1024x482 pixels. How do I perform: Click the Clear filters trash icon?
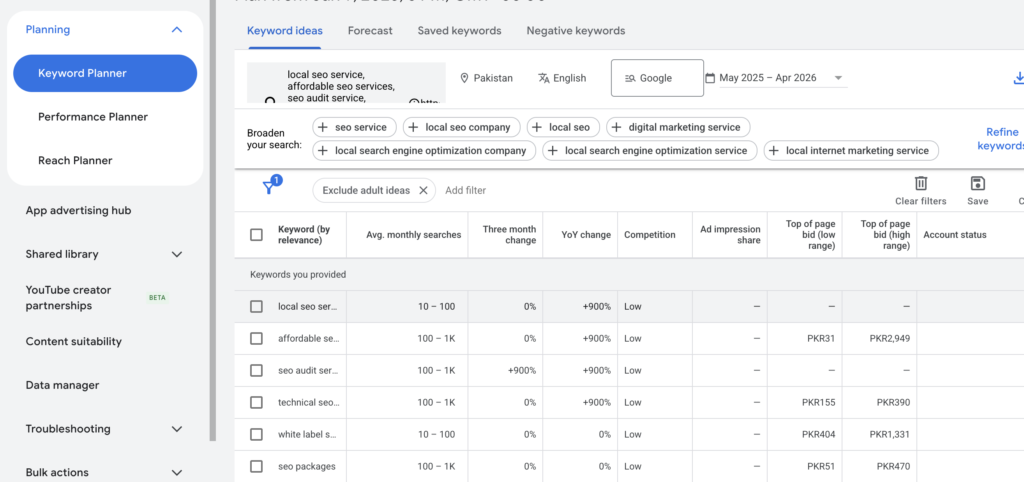(x=920, y=183)
